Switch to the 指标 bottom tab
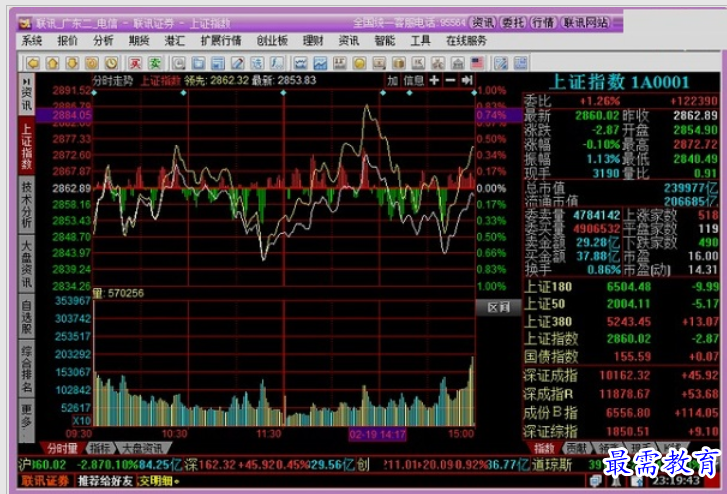The width and height of the screenshot is (727, 494). click(x=100, y=448)
